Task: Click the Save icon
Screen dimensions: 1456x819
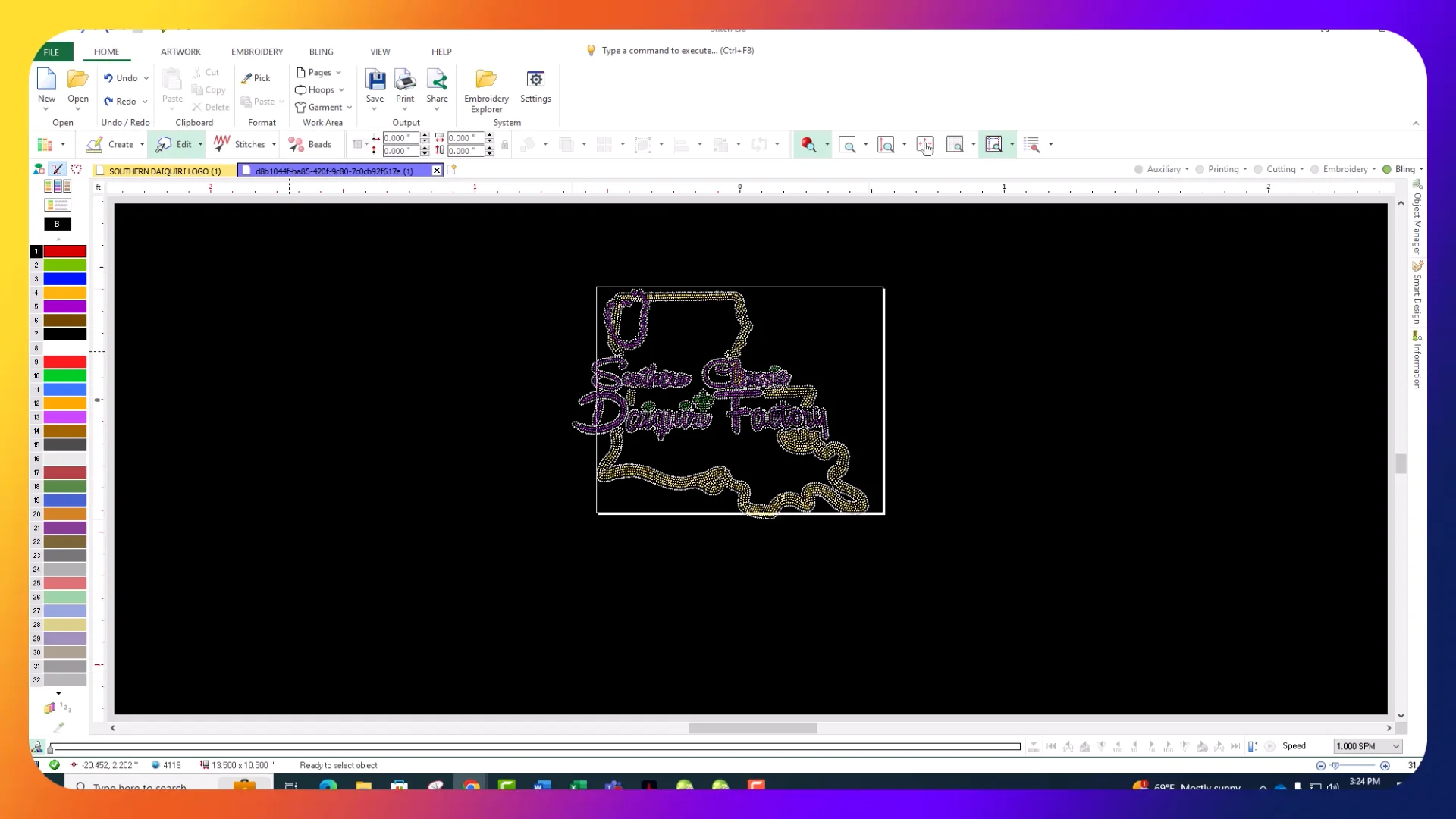Action: pyautogui.click(x=375, y=80)
